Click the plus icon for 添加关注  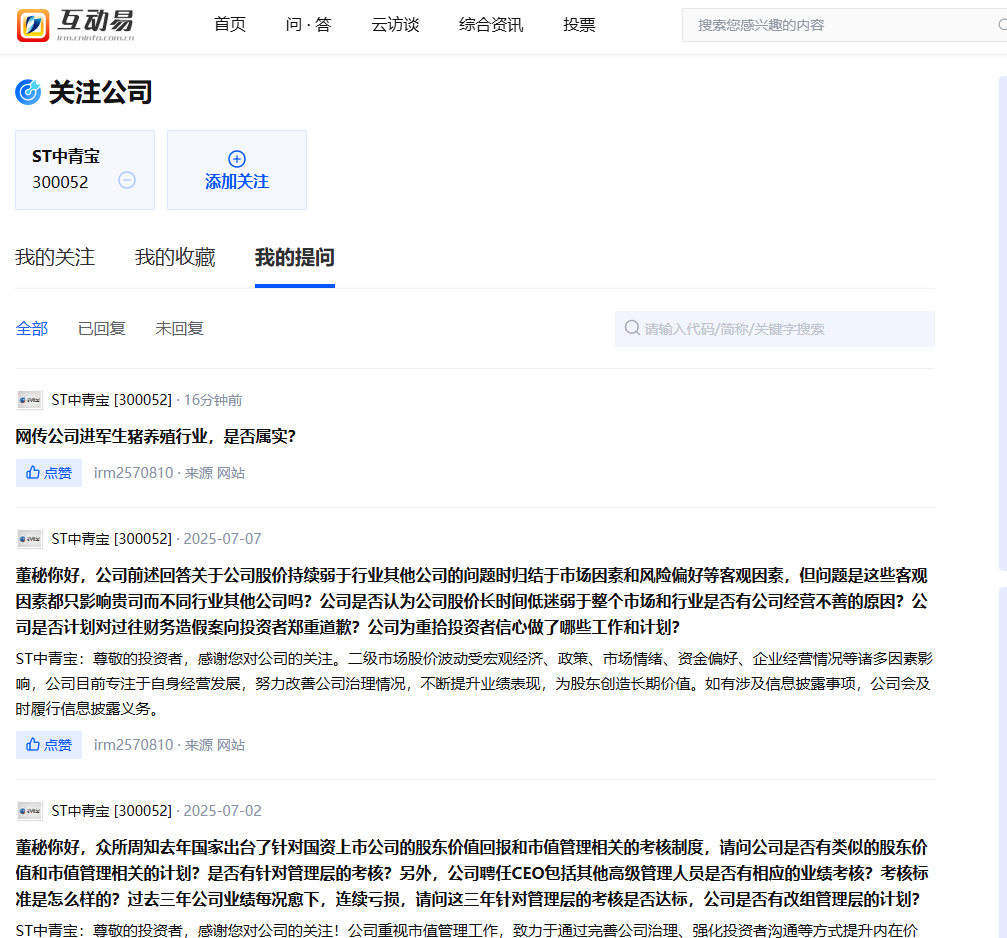click(x=237, y=159)
